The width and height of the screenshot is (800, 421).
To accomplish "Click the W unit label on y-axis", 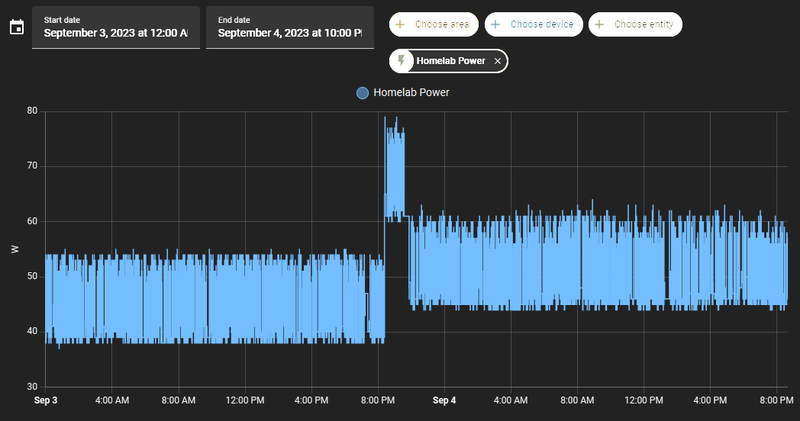I will 15,249.
